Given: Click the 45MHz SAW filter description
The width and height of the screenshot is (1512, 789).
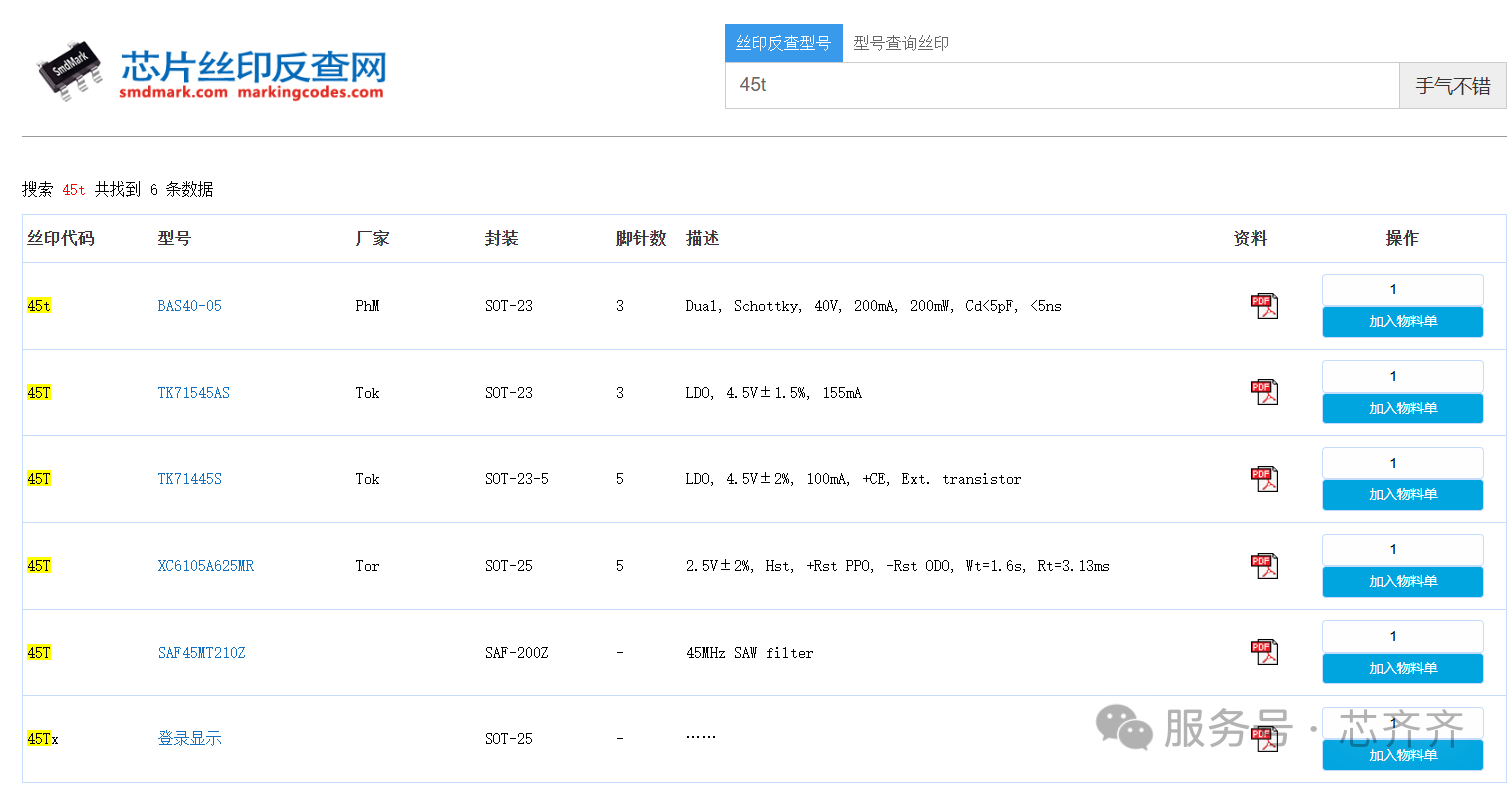Looking at the screenshot, I should (x=750, y=653).
